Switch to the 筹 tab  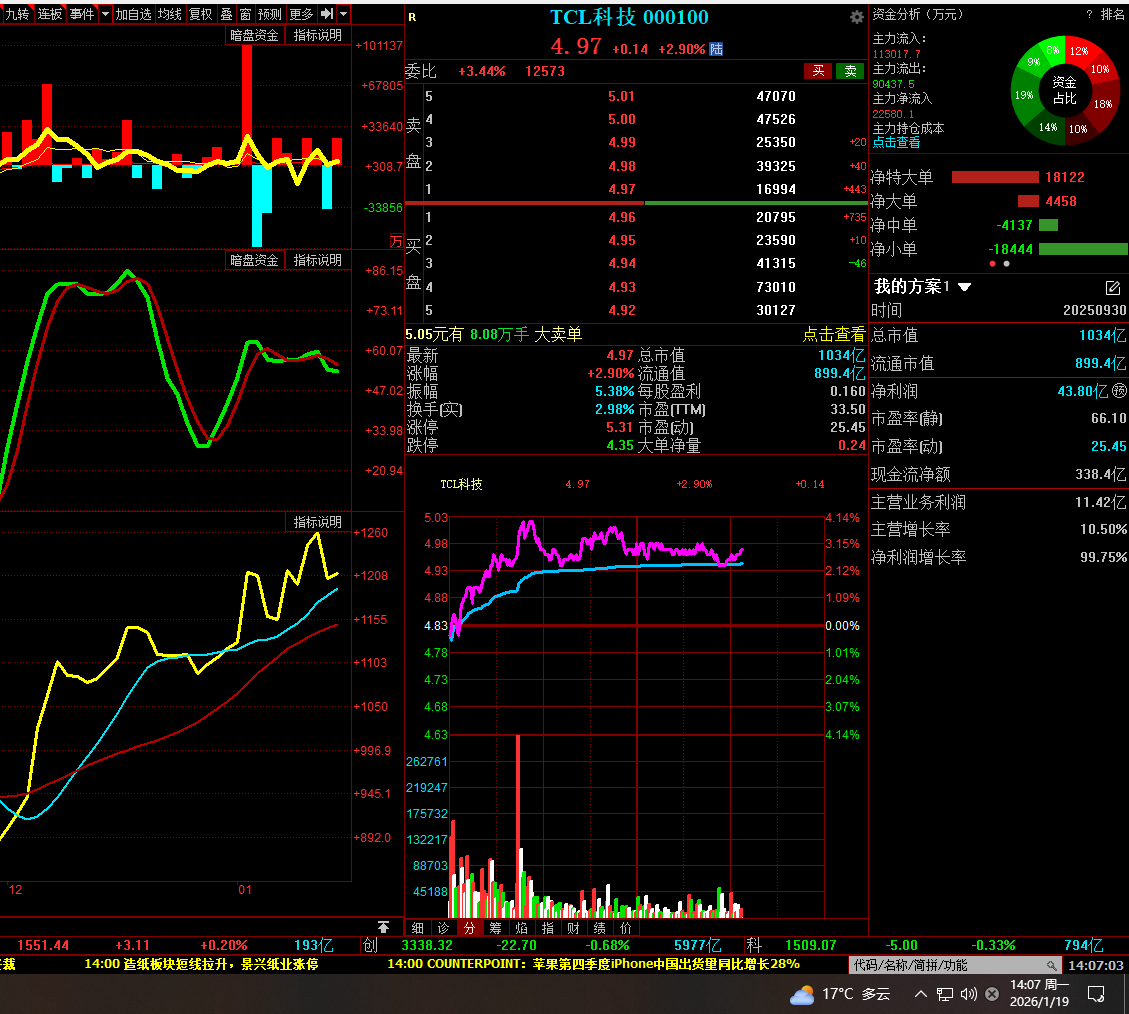coord(495,928)
